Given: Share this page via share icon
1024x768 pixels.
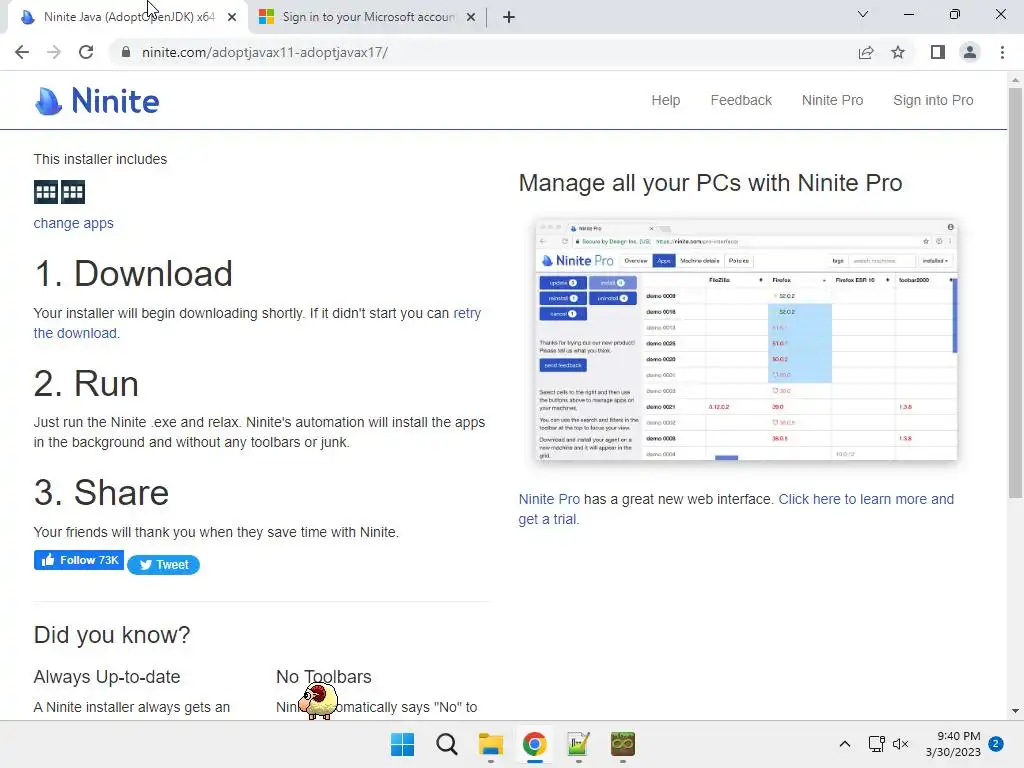Looking at the screenshot, I should pyautogui.click(x=866, y=52).
